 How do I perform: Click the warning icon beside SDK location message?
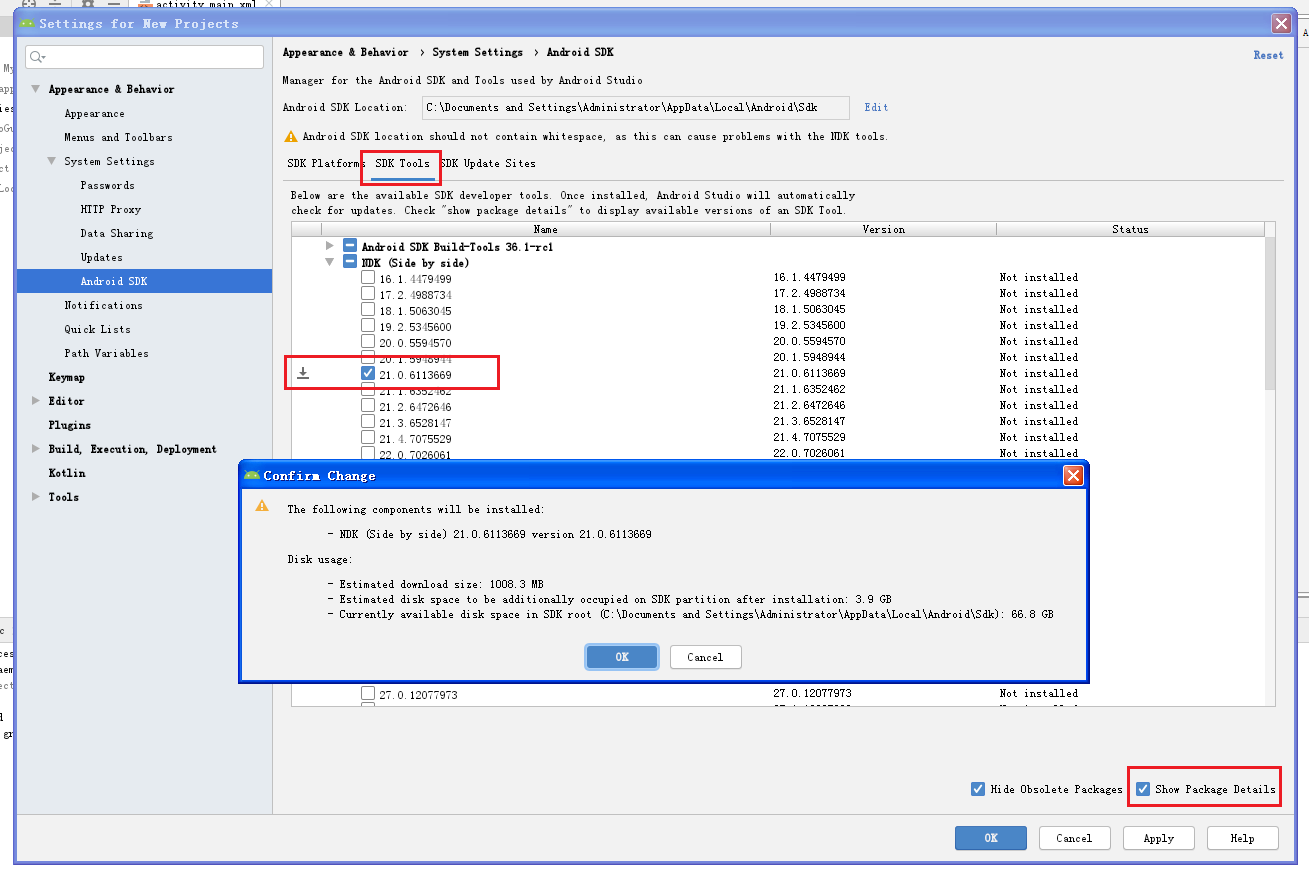coord(291,136)
